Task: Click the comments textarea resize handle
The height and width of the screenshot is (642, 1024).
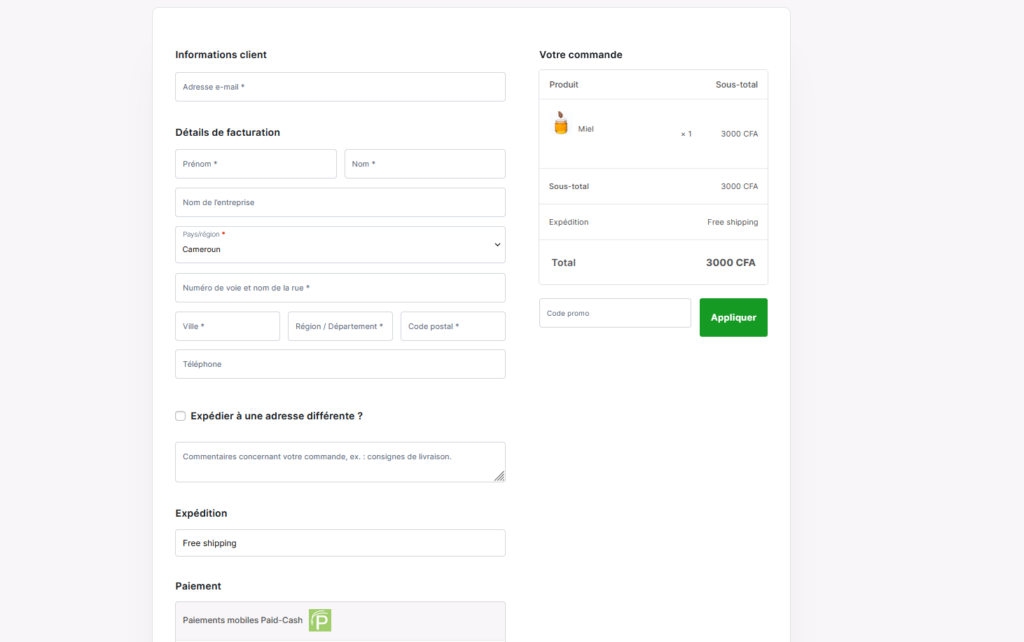Action: (499, 476)
